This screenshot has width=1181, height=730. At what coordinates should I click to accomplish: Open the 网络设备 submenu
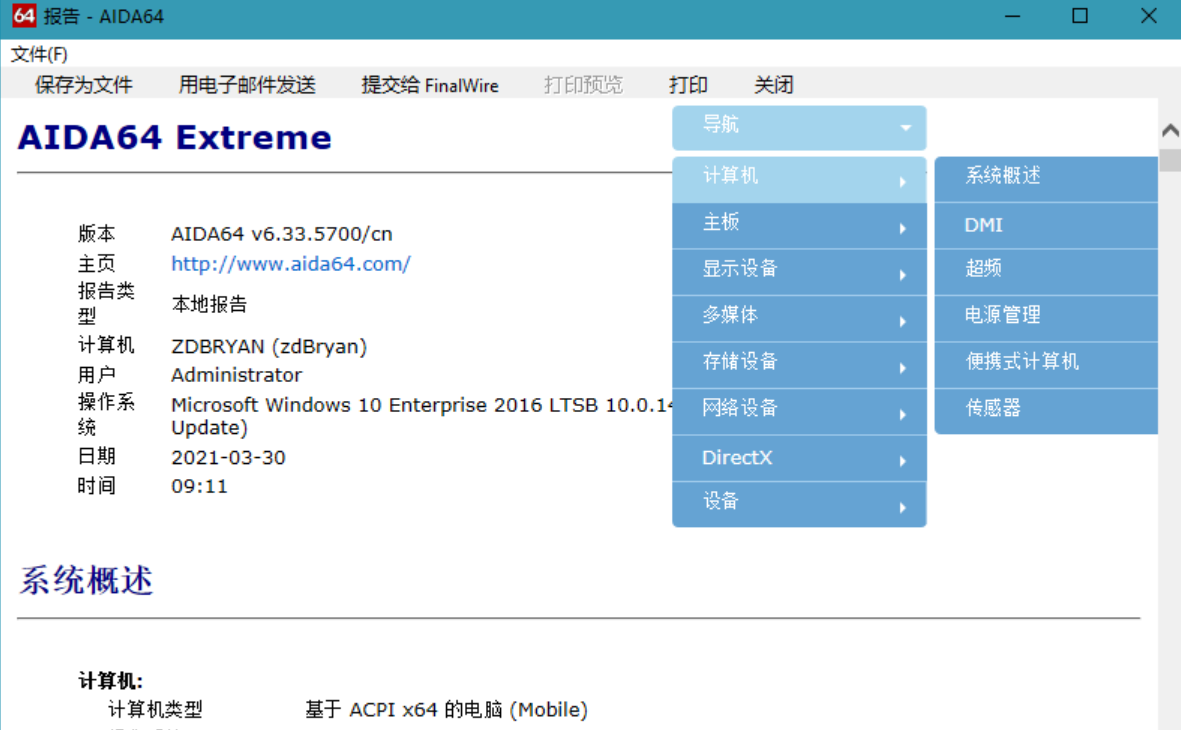(799, 413)
